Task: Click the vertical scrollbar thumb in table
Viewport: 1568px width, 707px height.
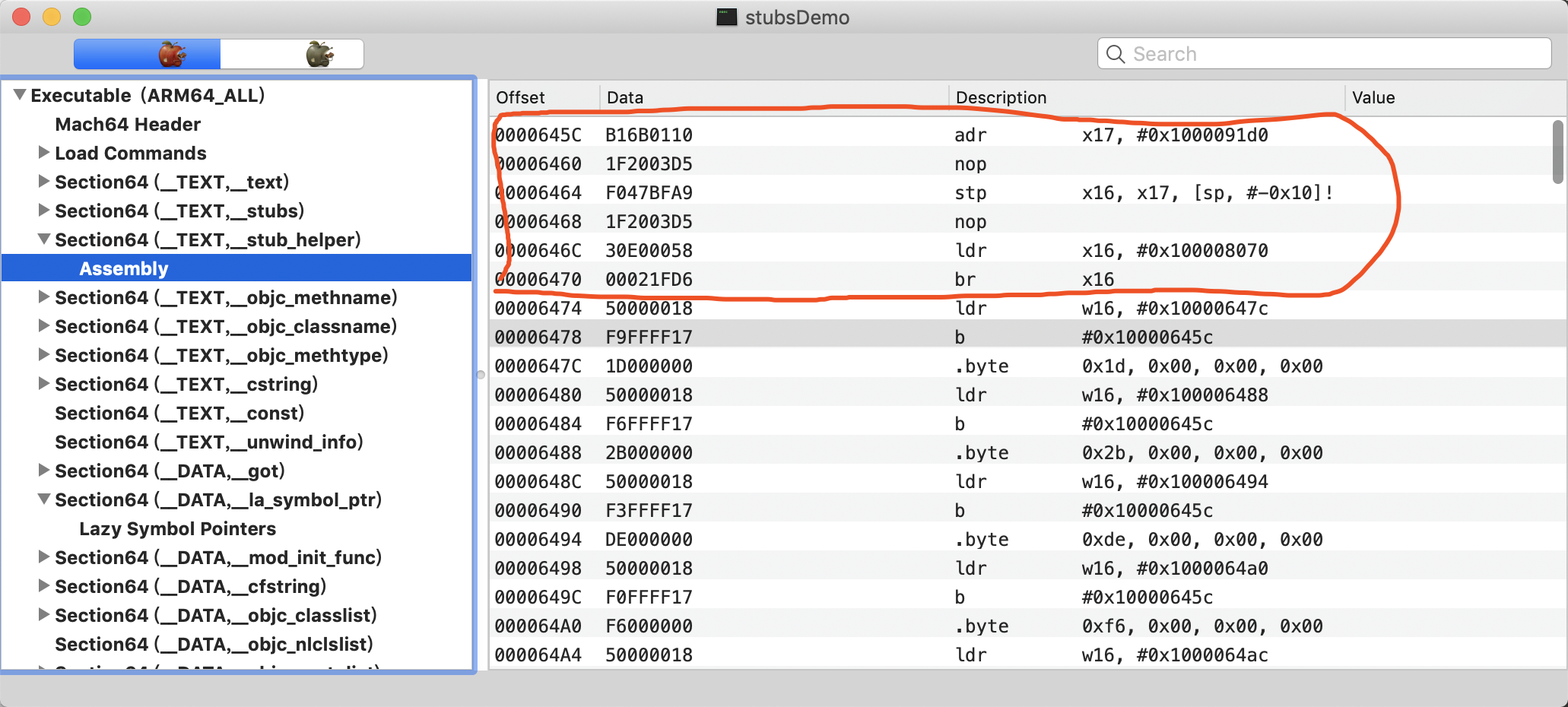Action: [1557, 151]
